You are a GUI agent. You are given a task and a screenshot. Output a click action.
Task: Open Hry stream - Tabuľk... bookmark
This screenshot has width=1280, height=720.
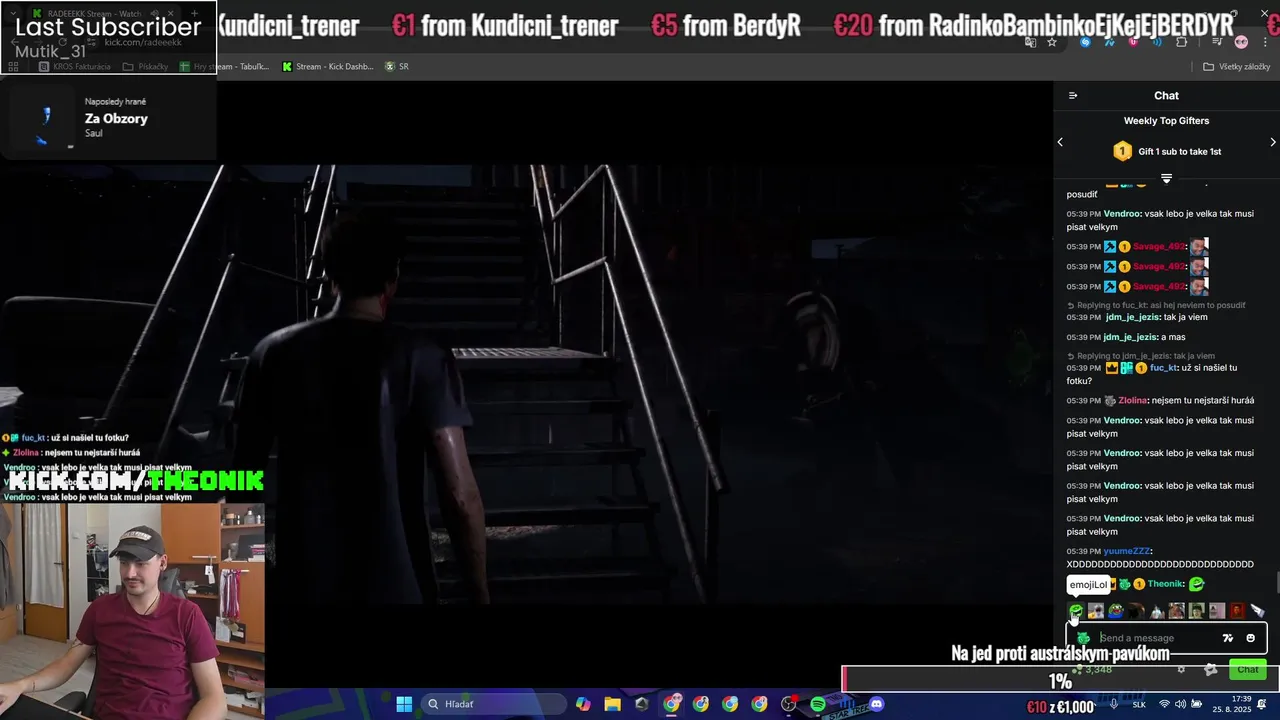point(224,67)
